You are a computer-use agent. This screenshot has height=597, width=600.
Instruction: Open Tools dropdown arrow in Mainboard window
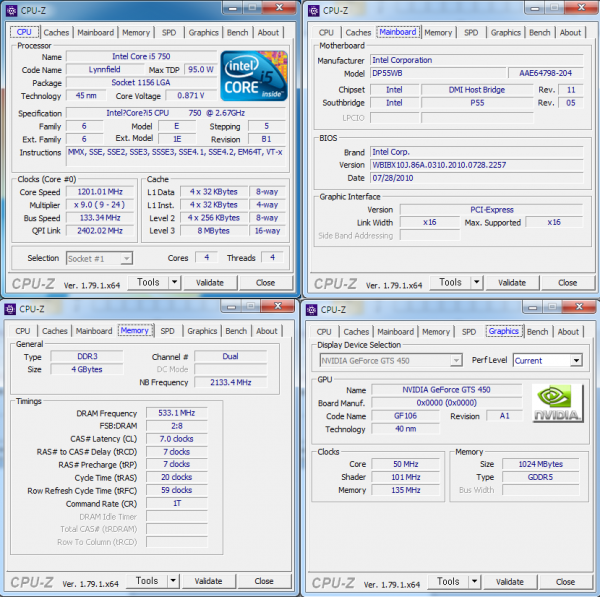click(x=477, y=282)
